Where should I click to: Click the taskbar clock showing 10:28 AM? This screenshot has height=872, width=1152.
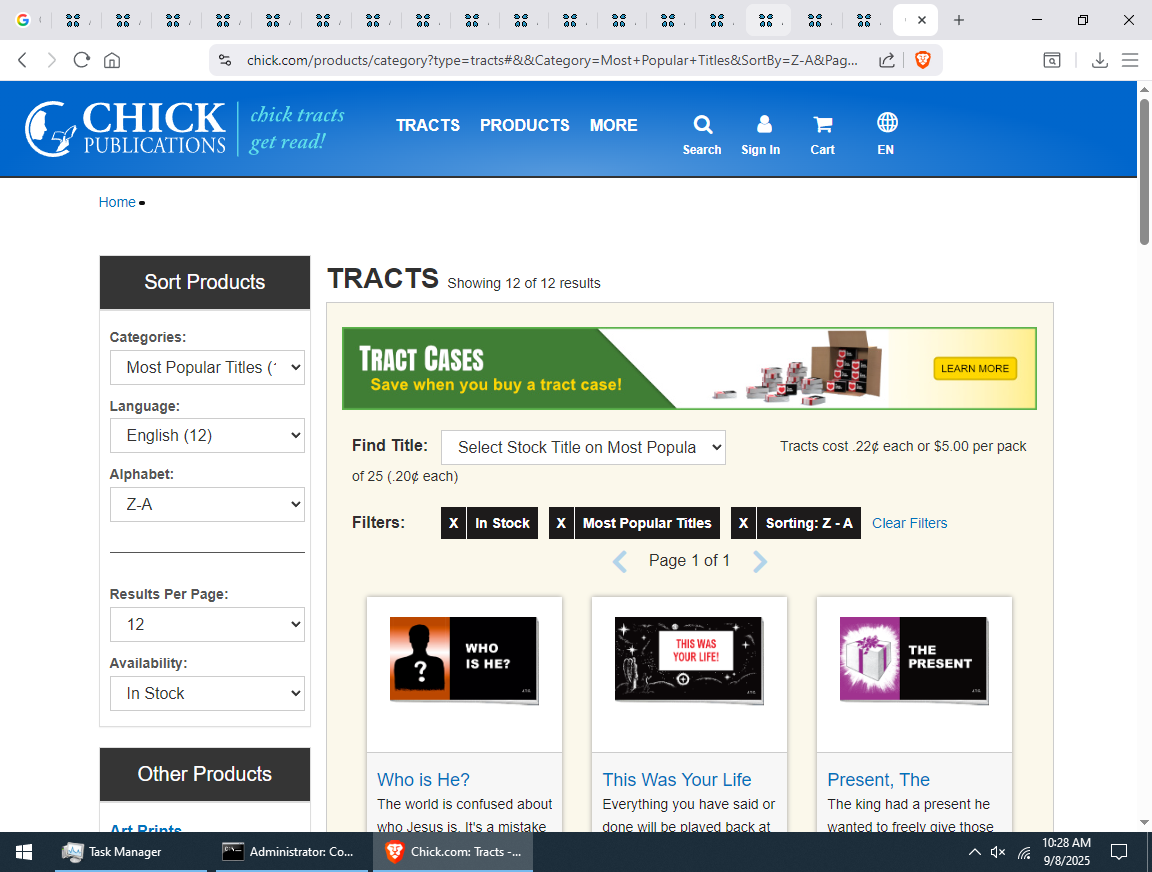click(x=1066, y=852)
